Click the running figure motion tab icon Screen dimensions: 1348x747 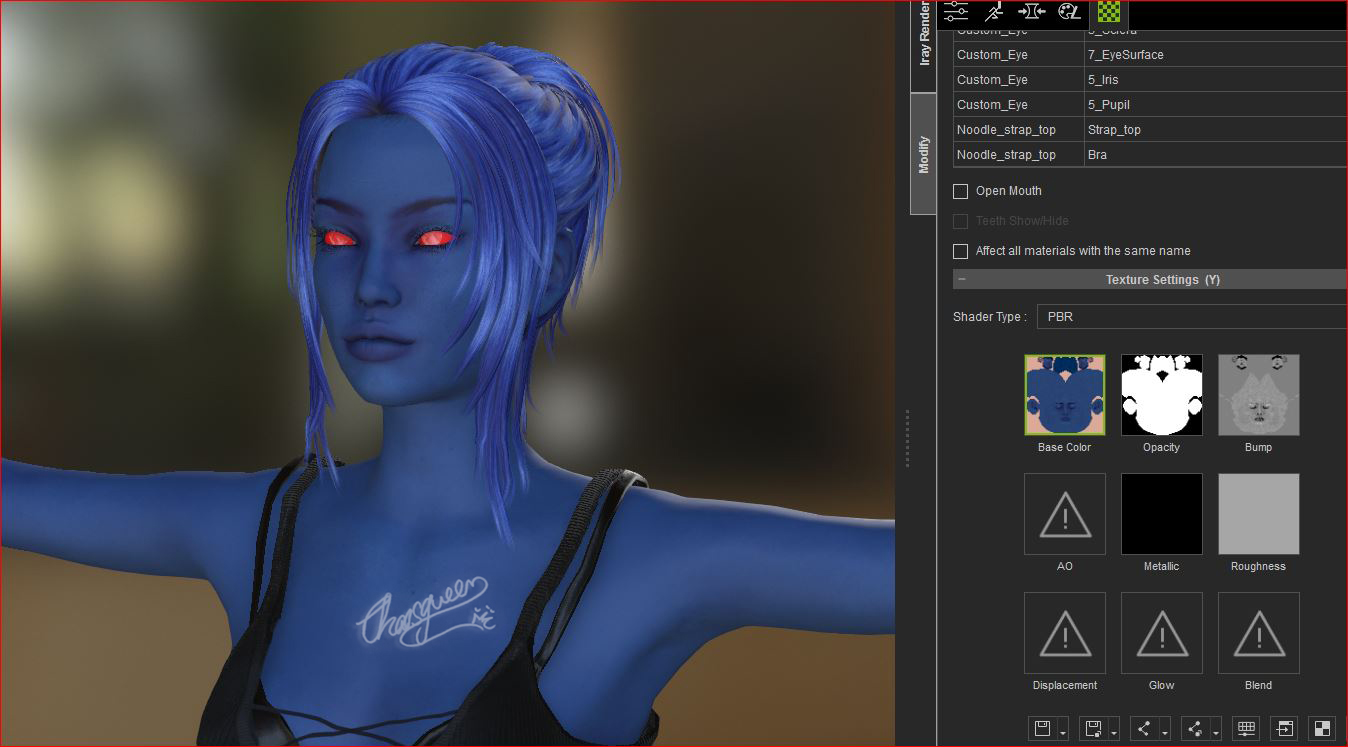point(993,11)
